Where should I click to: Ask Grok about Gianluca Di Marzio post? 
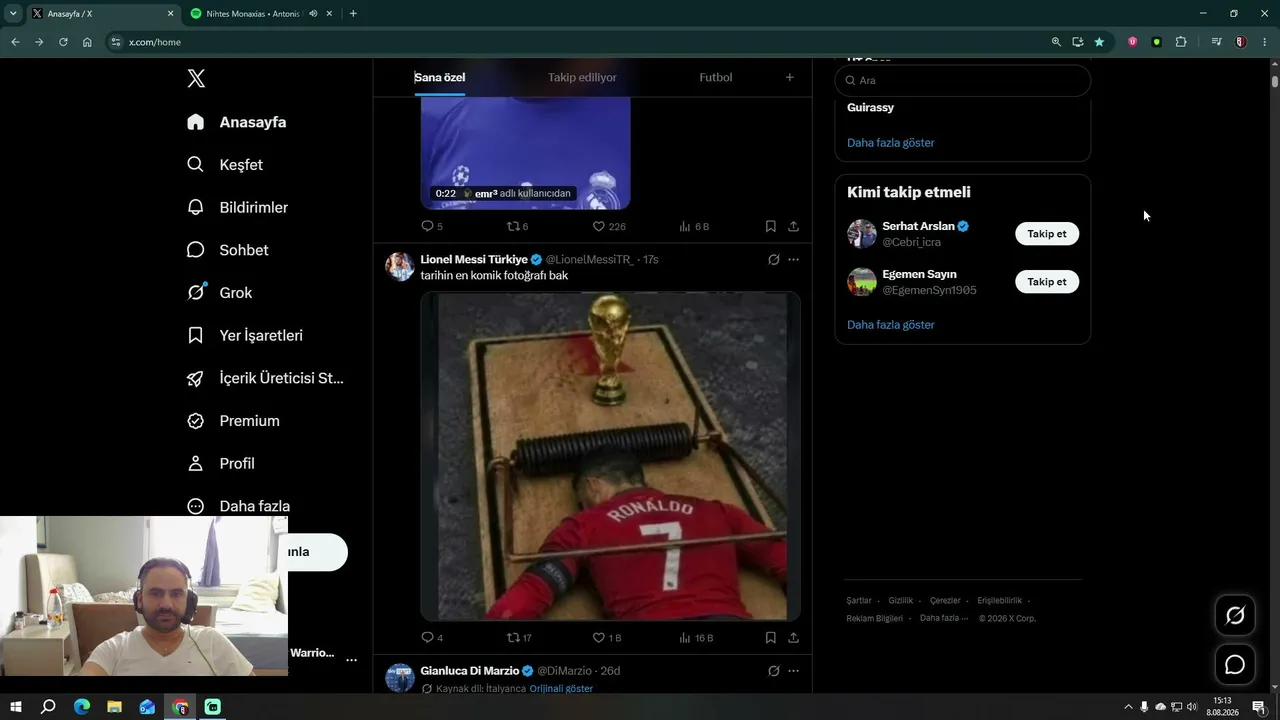pos(774,671)
